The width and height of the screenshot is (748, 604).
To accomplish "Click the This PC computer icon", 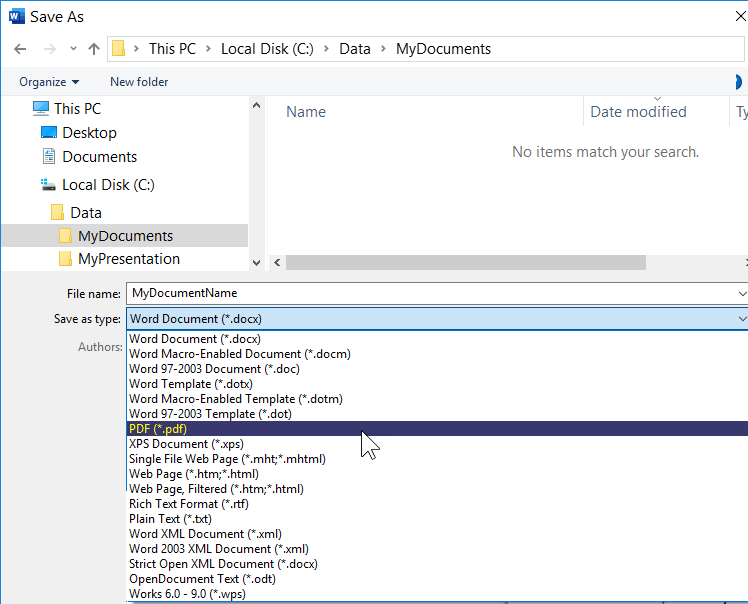I will (41, 109).
